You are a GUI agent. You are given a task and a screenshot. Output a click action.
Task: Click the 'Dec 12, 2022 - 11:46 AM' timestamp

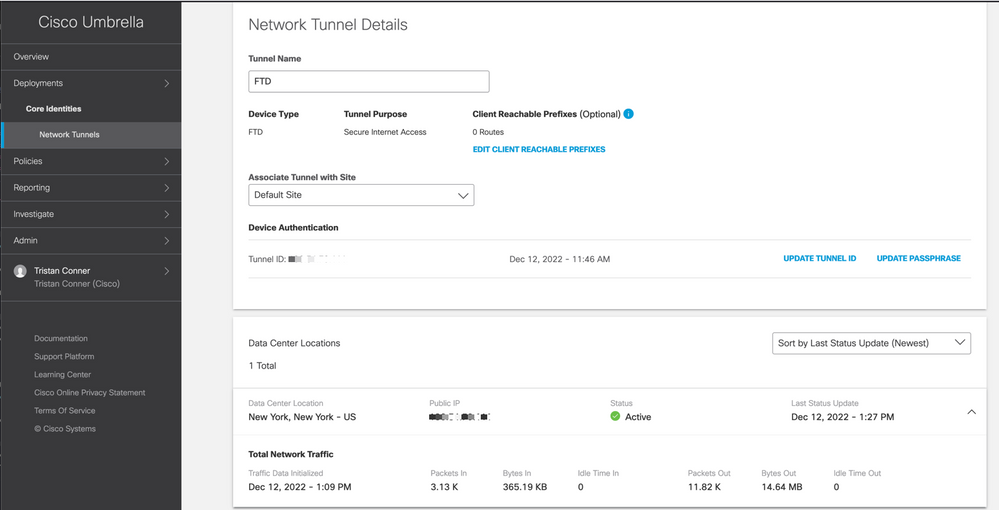click(x=559, y=259)
